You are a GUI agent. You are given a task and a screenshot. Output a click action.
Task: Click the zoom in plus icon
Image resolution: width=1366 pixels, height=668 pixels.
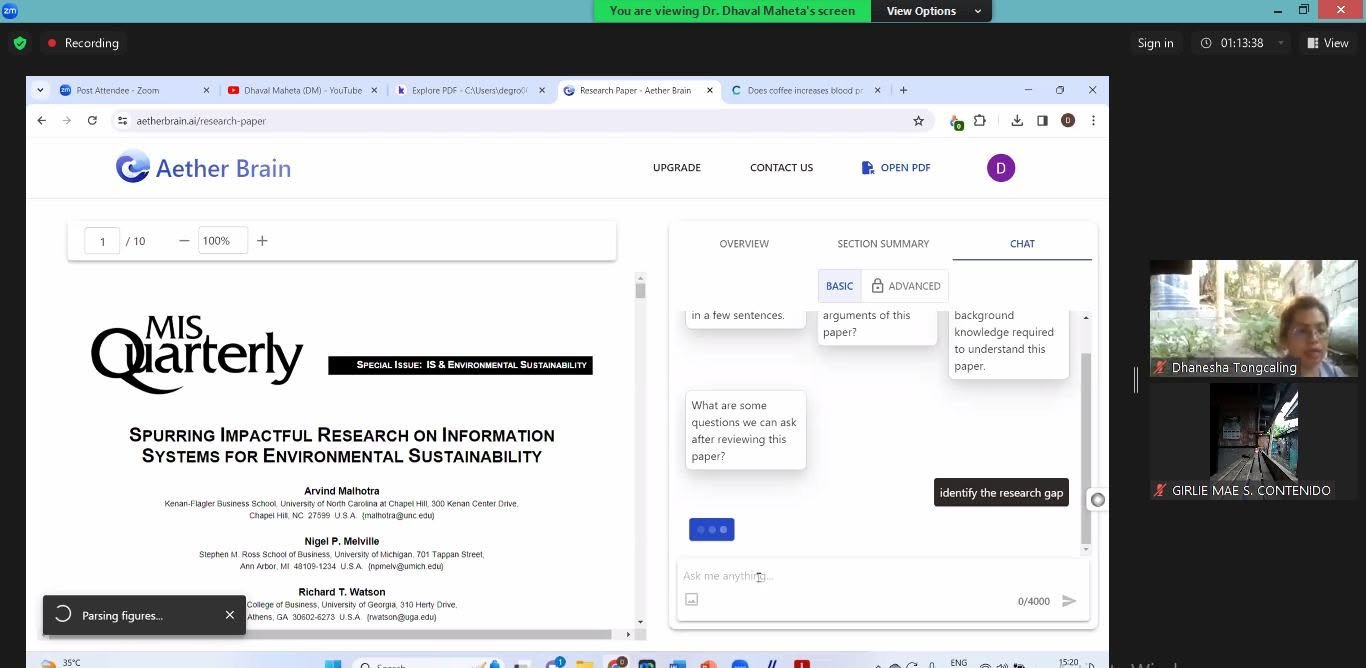[262, 241]
